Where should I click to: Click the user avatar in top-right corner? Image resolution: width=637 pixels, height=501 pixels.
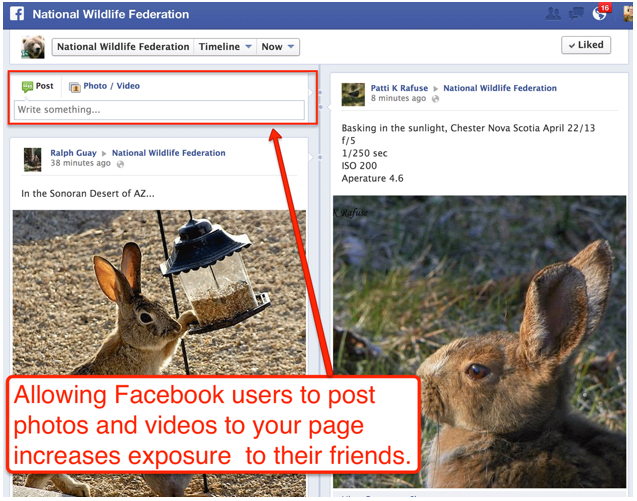(629, 14)
